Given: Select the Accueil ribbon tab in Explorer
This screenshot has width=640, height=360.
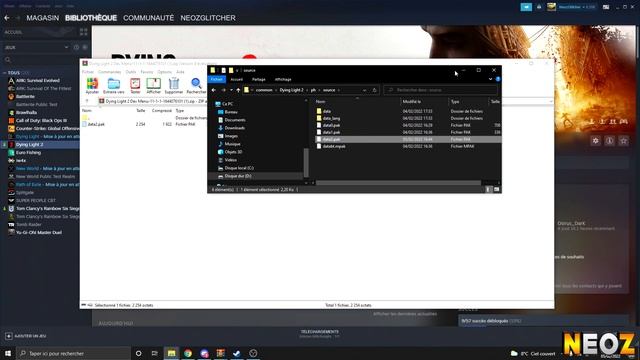Looking at the screenshot, I should [x=237, y=79].
